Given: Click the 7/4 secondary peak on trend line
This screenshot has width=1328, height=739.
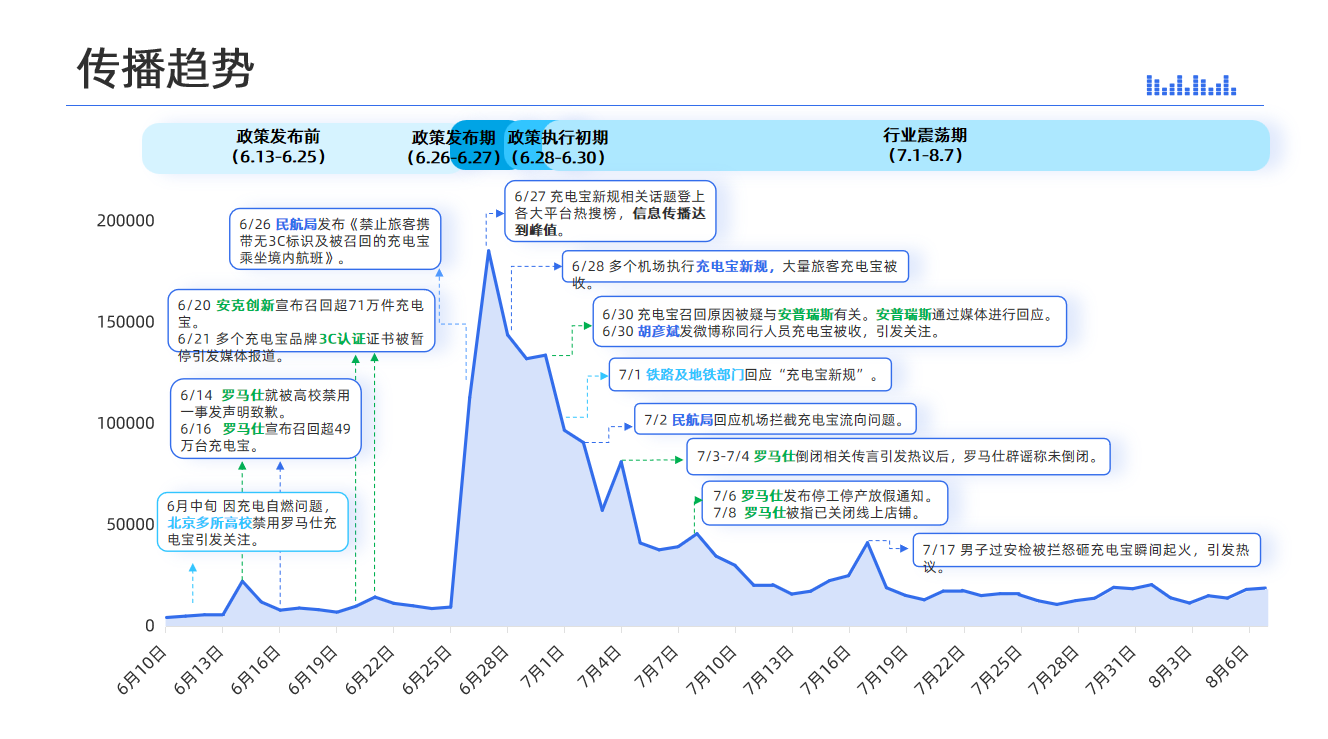Looking at the screenshot, I should click(x=621, y=461).
